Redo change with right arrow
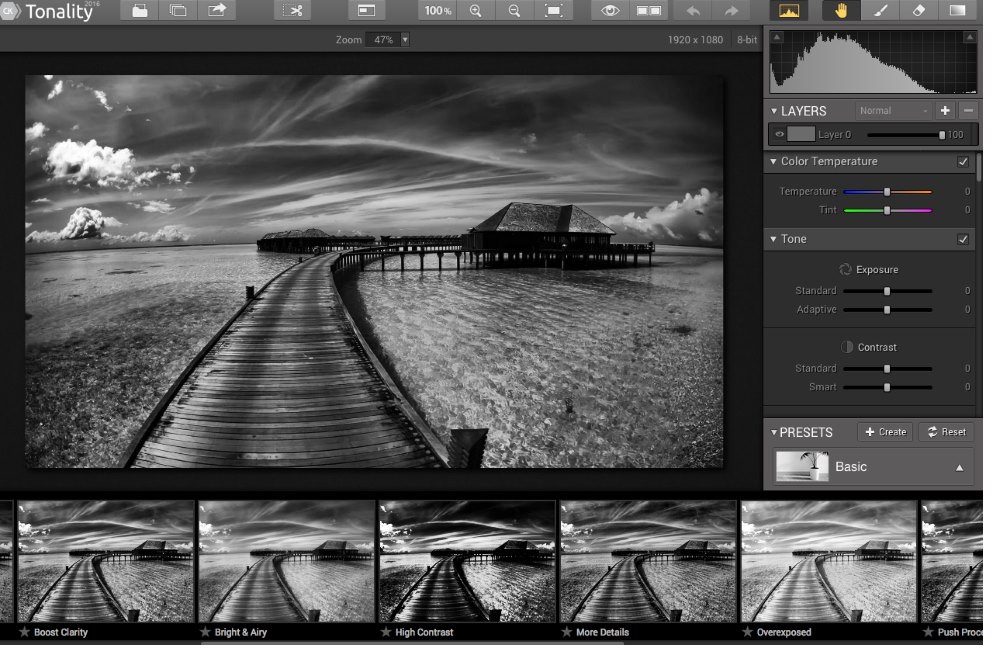 [x=731, y=11]
